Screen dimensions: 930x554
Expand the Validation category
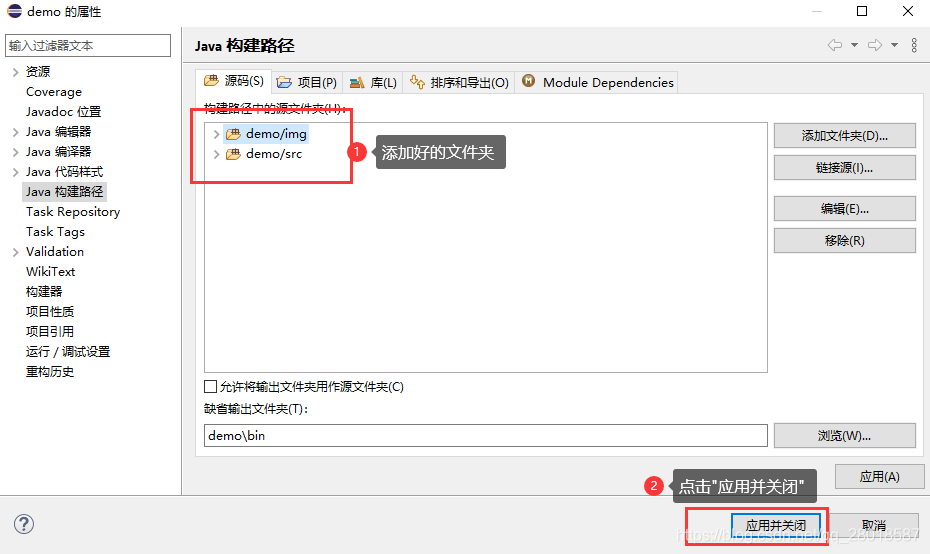15,252
